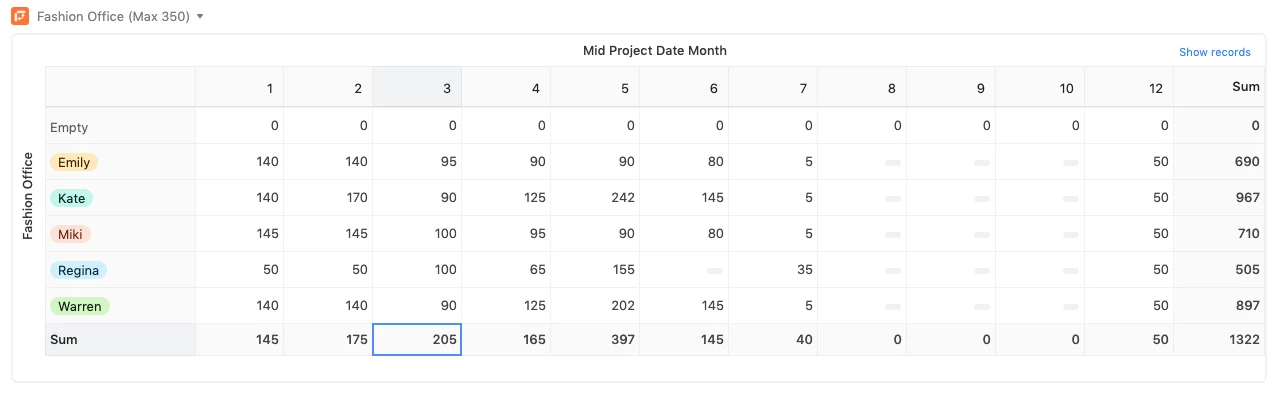Click the Mid Project Date Month heading
This screenshot has width=1278, height=404.
655,51
